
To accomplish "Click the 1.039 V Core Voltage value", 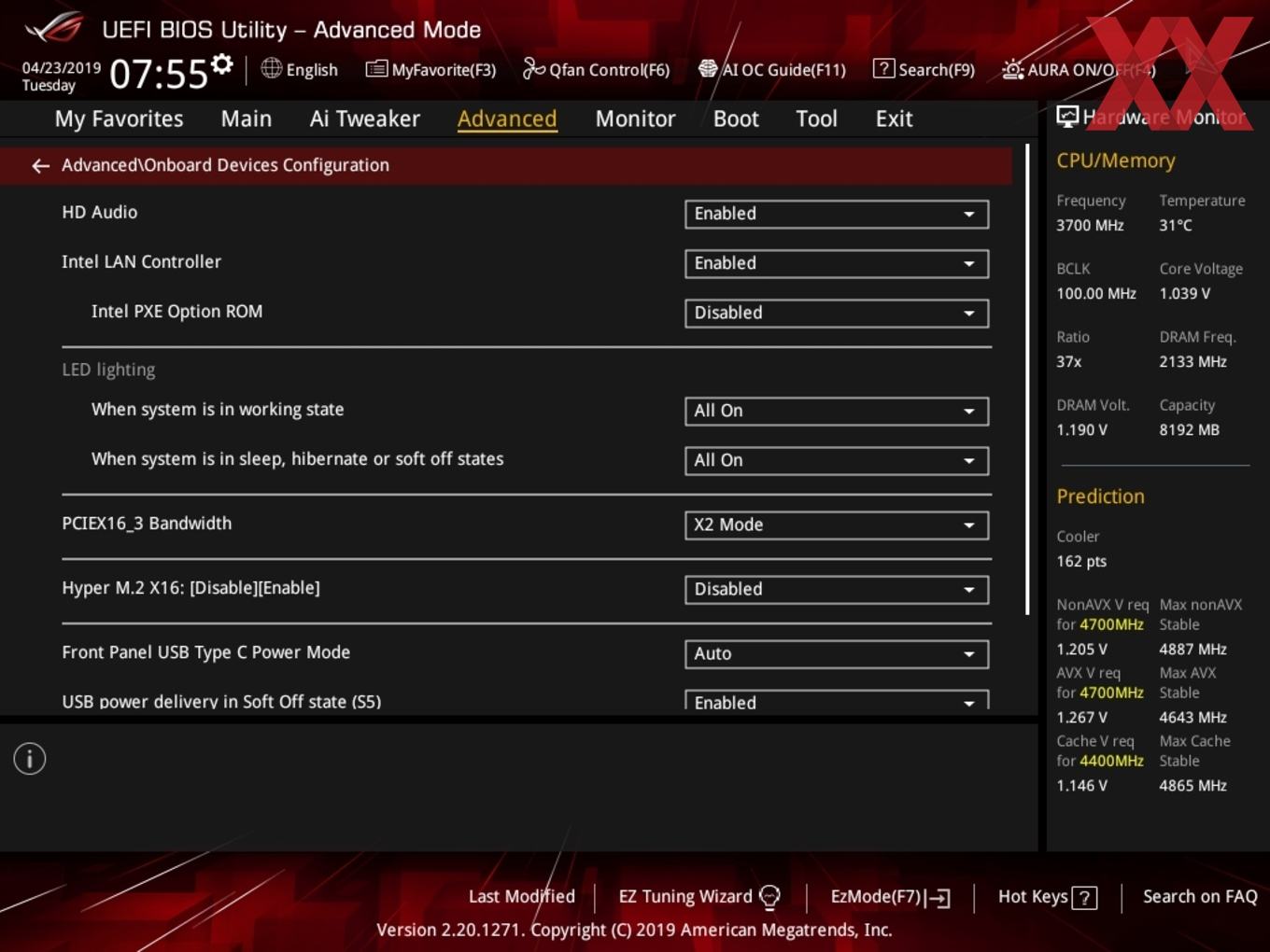I will [1184, 293].
